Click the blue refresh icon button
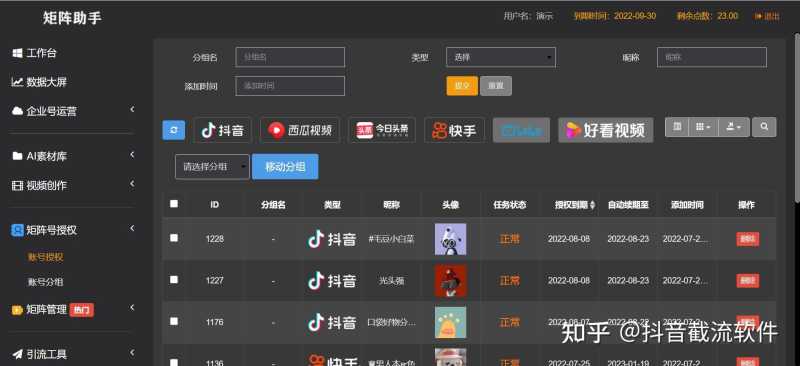The image size is (800, 366). 174,130
